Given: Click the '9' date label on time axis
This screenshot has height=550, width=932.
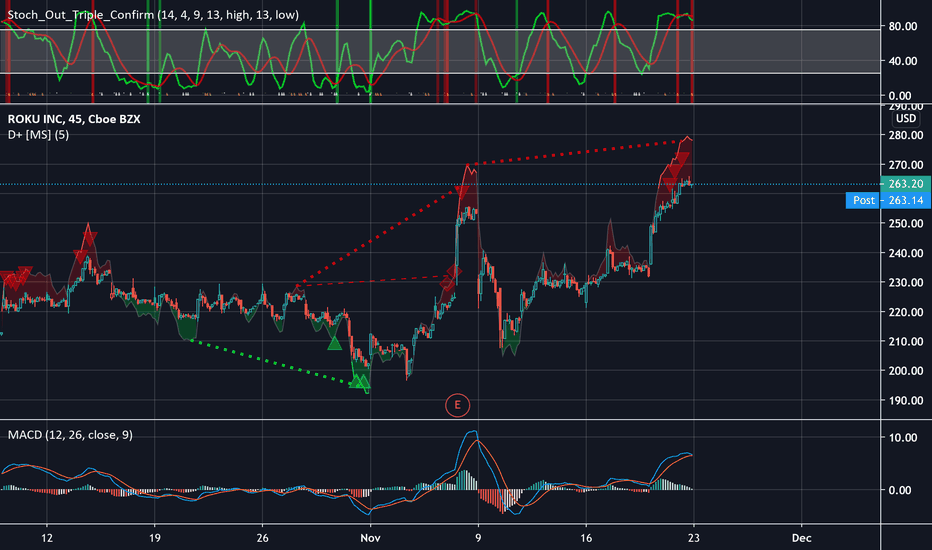Looking at the screenshot, I should pyautogui.click(x=478, y=538).
